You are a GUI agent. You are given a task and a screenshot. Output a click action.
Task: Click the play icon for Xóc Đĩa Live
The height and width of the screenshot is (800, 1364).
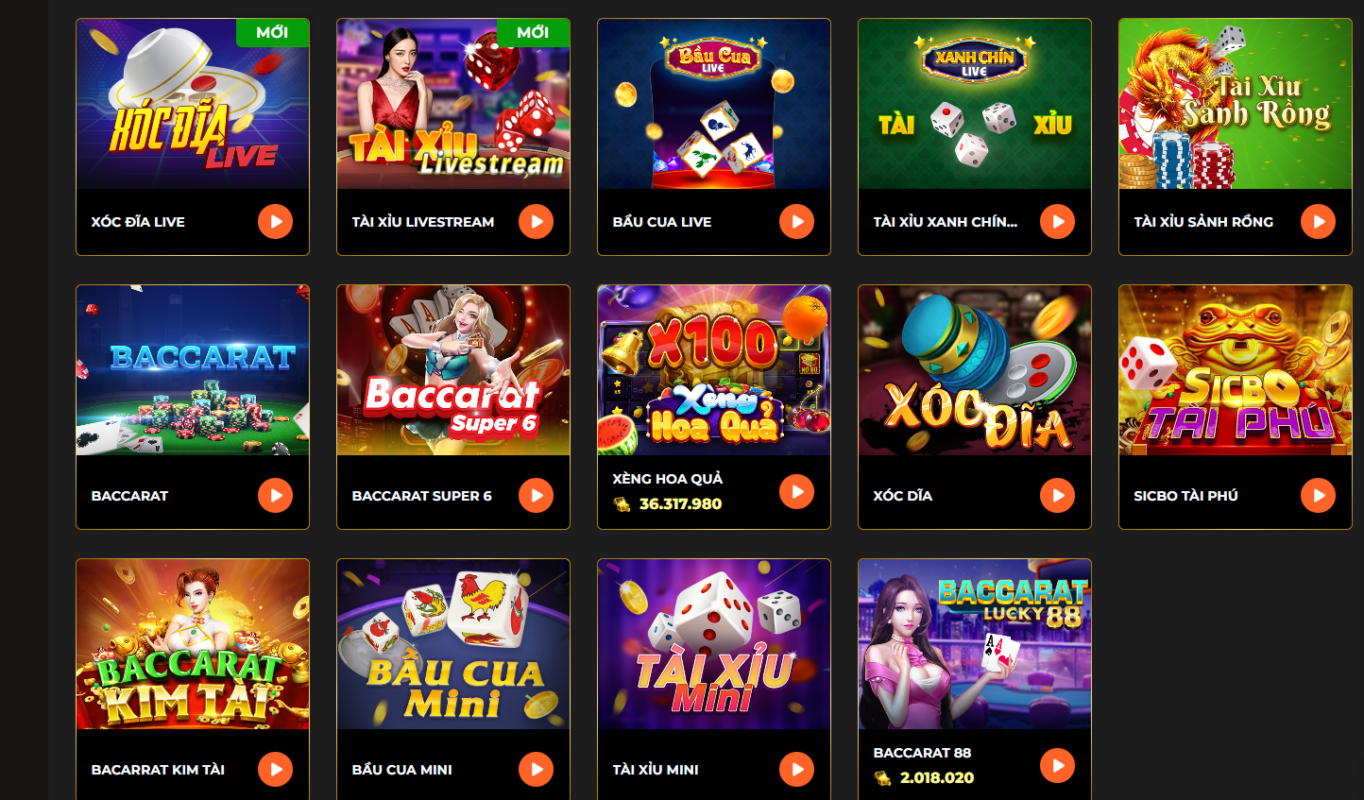[275, 221]
